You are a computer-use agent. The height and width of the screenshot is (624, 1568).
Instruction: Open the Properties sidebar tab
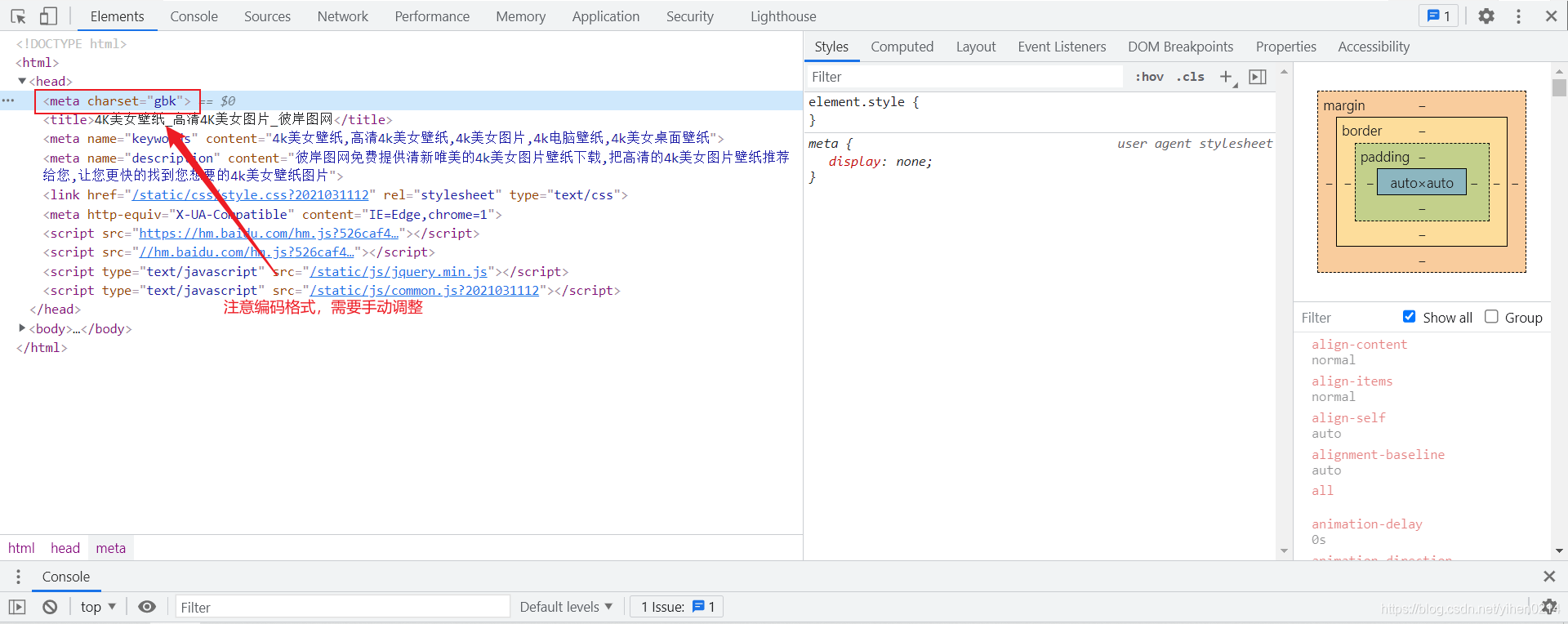click(1285, 47)
